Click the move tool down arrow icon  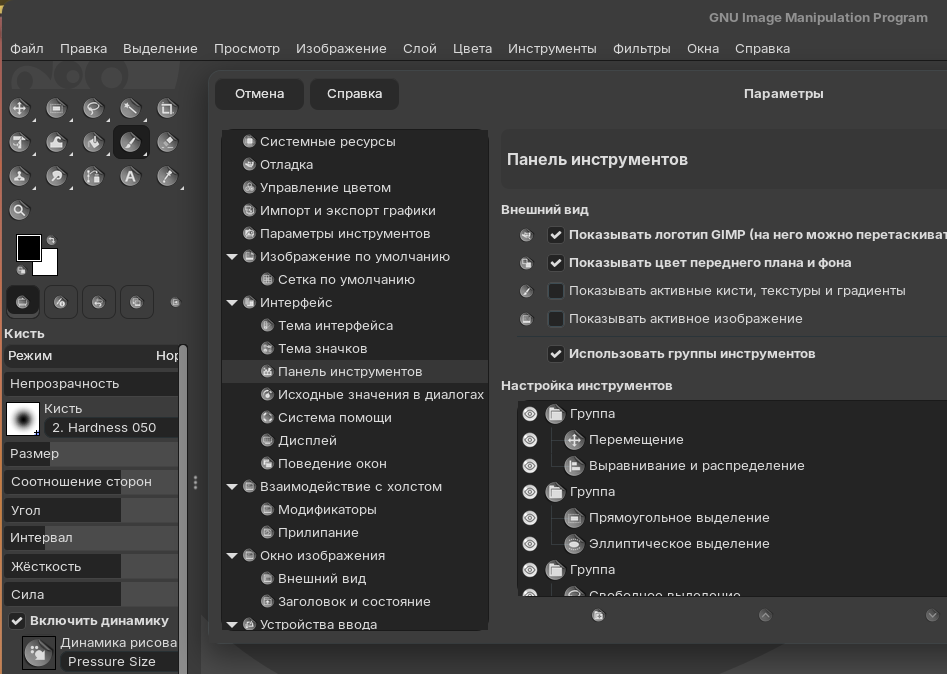pos(932,615)
